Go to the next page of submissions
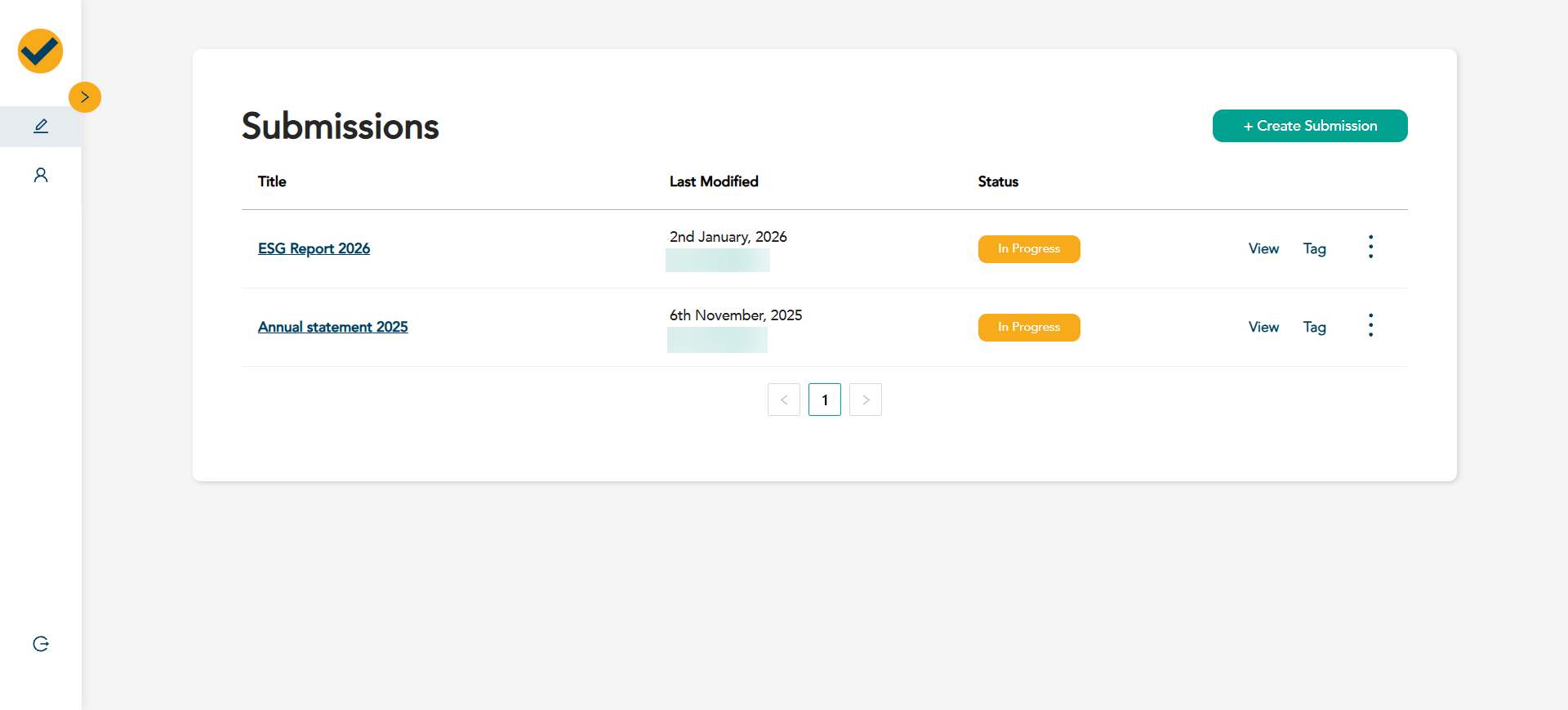 pyautogui.click(x=866, y=400)
